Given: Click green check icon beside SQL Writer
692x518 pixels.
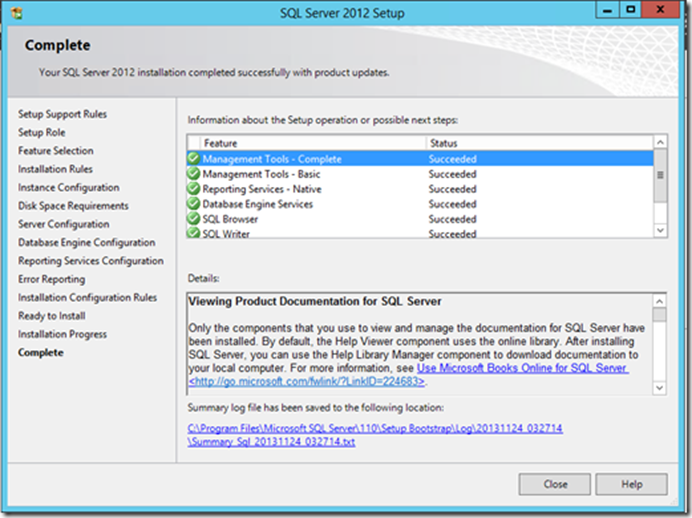Looking at the screenshot, I should pos(194,232).
